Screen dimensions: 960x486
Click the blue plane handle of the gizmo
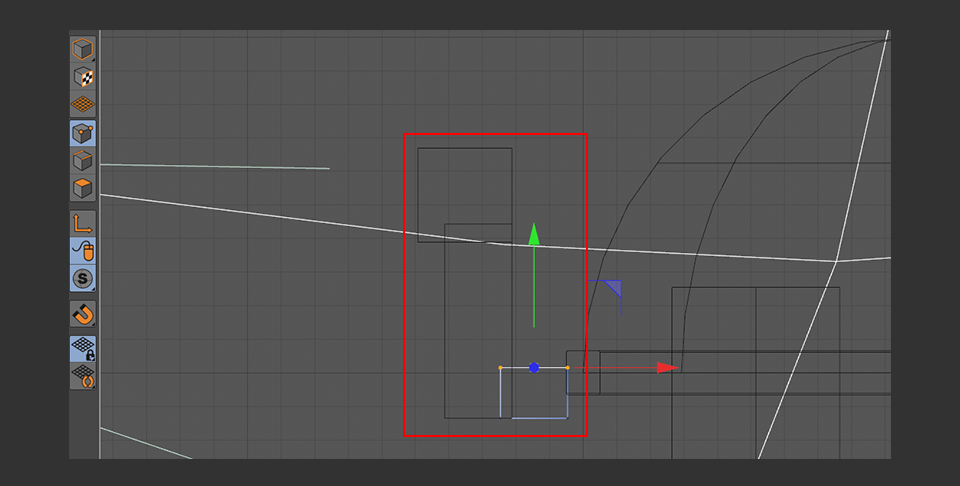(x=614, y=288)
